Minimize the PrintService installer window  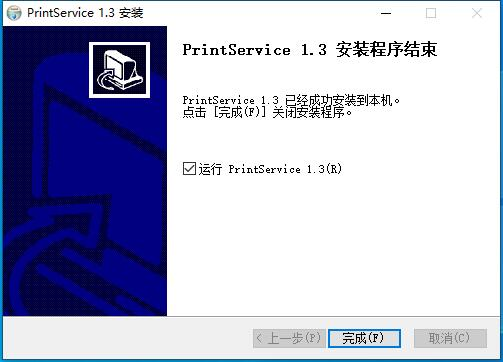click(386, 13)
